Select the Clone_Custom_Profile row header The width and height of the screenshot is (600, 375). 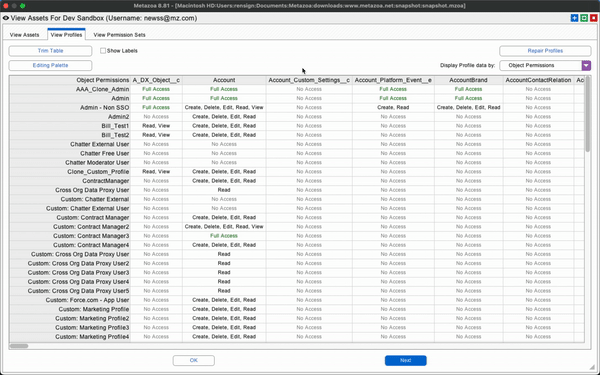click(x=70, y=172)
